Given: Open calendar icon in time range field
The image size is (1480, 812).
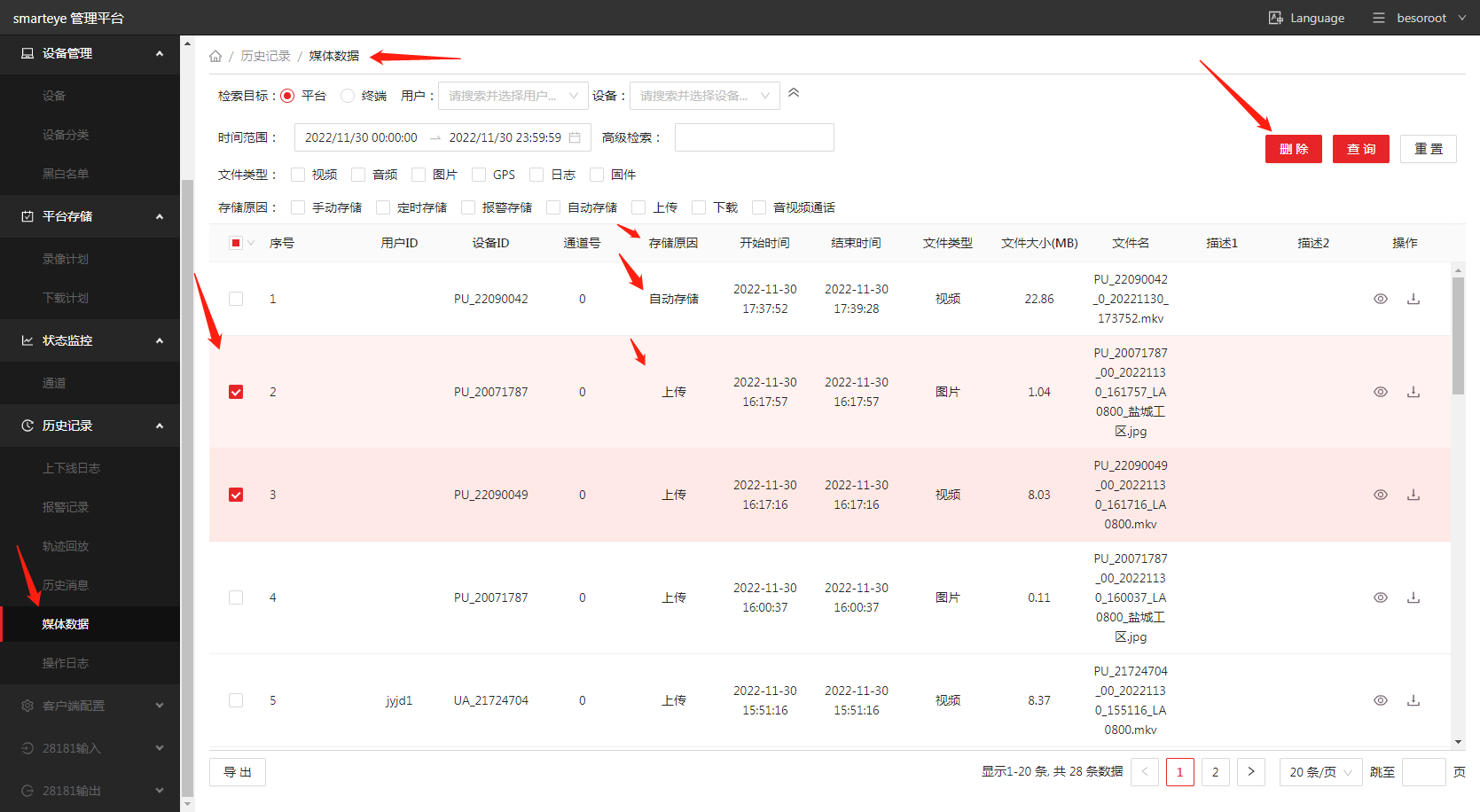Looking at the screenshot, I should (x=575, y=137).
